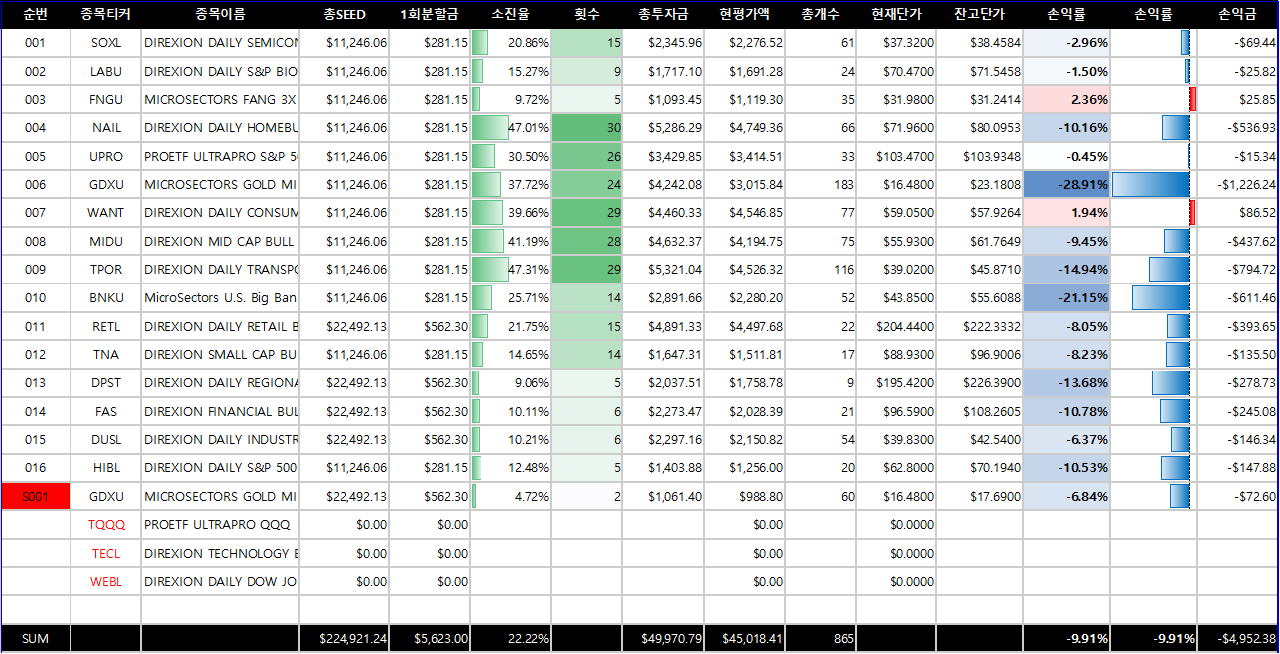The height and width of the screenshot is (654, 1280).
Task: Click the 소진율 column header
Action: [x=510, y=14]
